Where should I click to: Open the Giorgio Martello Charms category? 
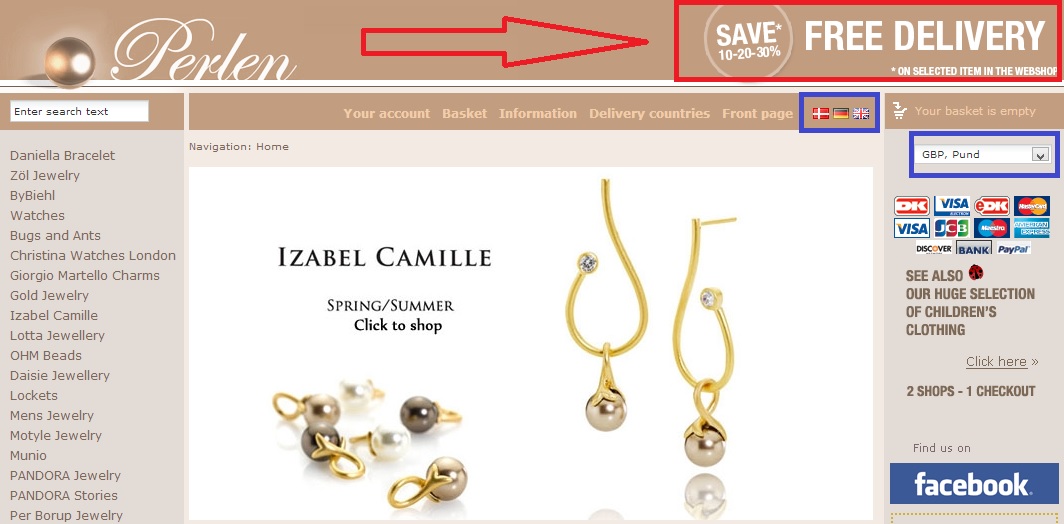coord(85,276)
